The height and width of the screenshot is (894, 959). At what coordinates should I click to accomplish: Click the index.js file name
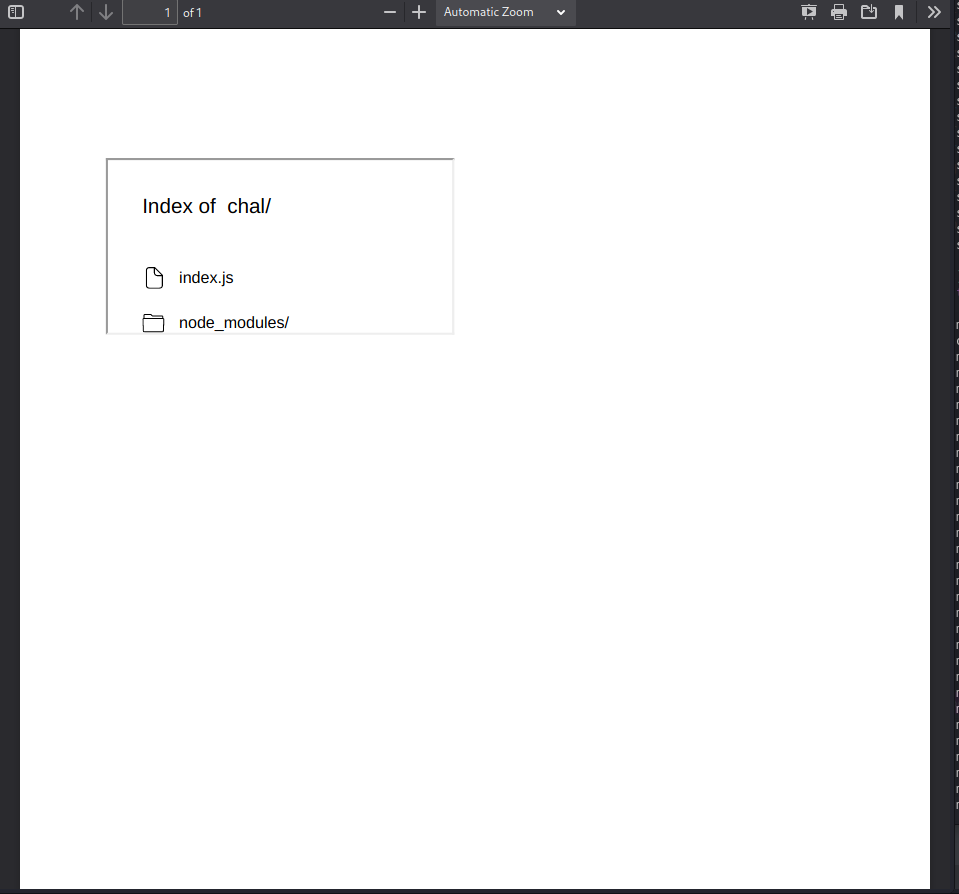pos(206,278)
